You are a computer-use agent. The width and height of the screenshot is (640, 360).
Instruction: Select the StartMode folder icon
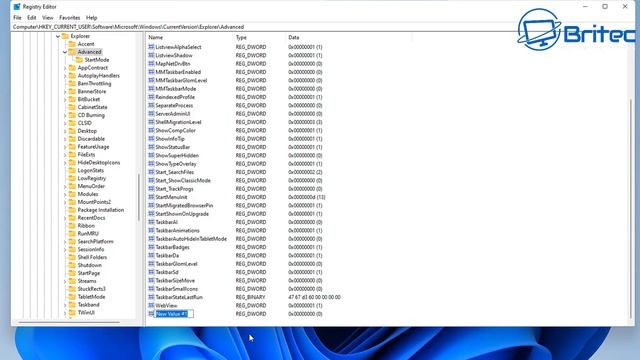click(79, 60)
